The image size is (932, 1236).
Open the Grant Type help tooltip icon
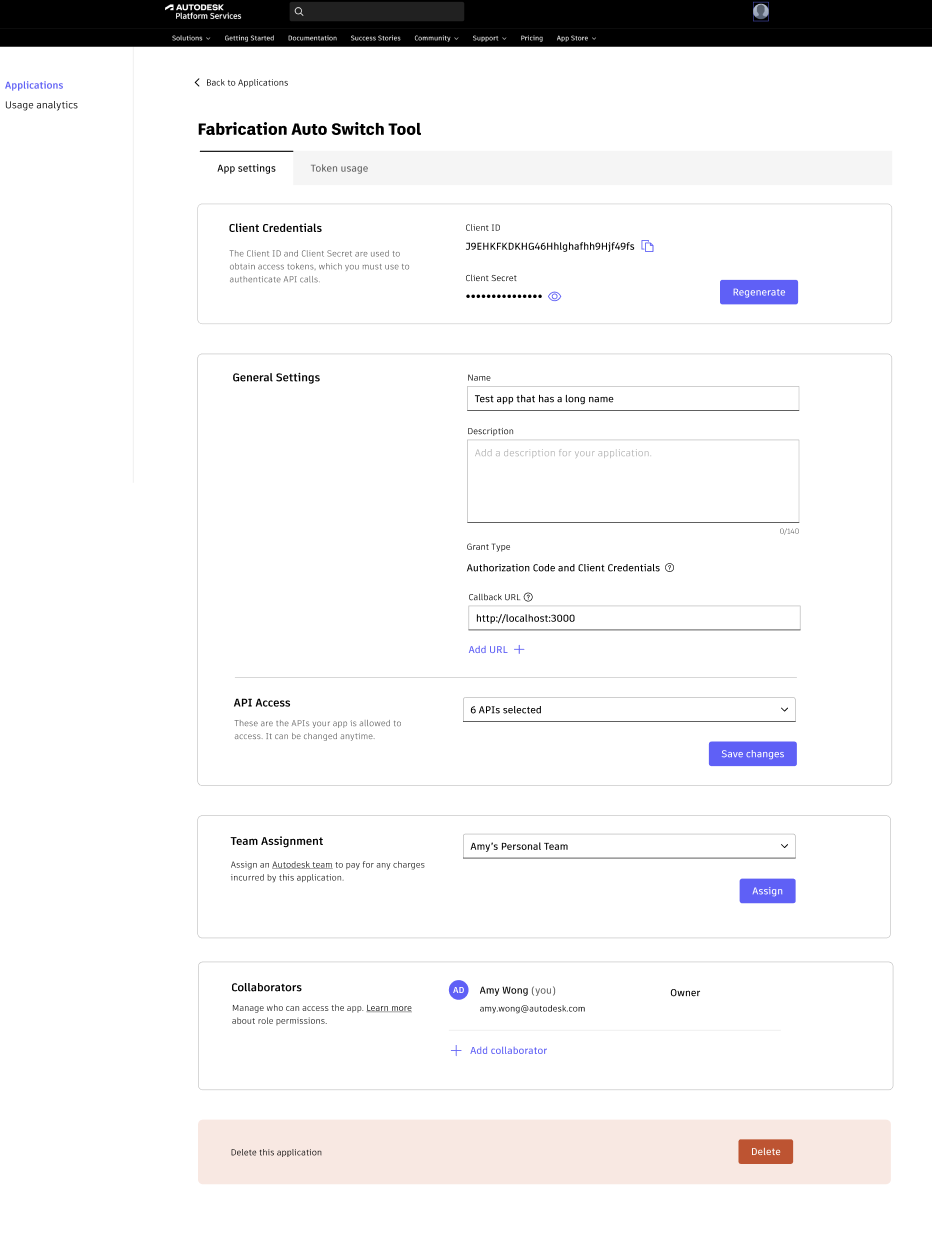tap(670, 567)
